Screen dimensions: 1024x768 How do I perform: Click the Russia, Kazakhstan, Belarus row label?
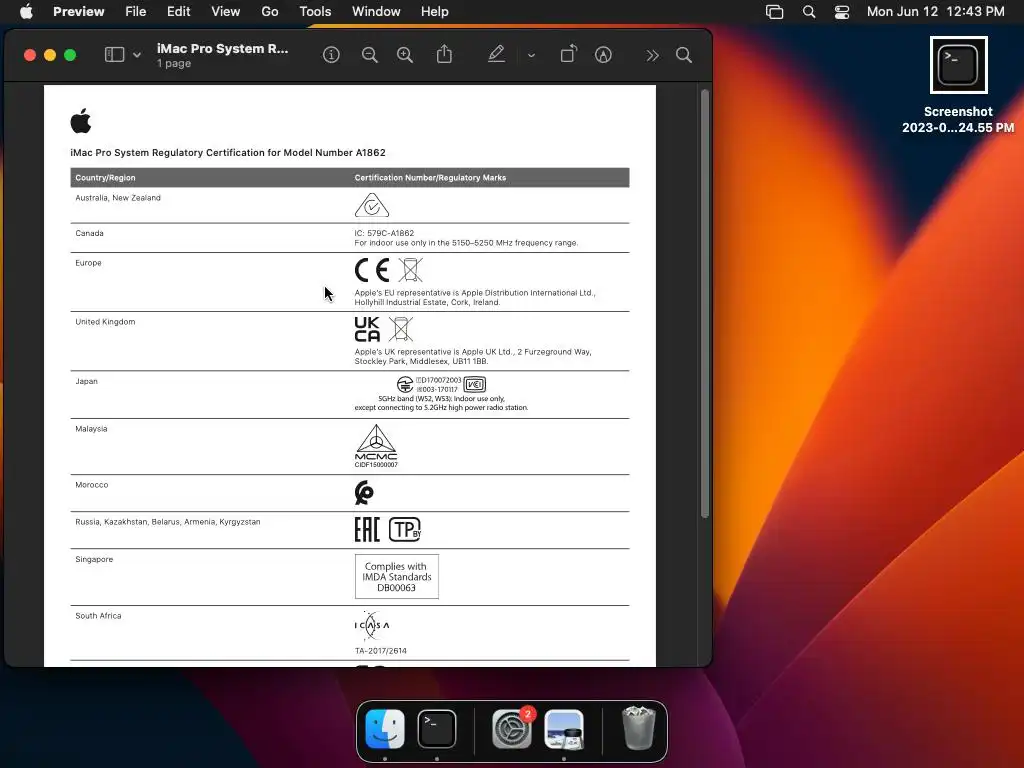[x=167, y=522]
